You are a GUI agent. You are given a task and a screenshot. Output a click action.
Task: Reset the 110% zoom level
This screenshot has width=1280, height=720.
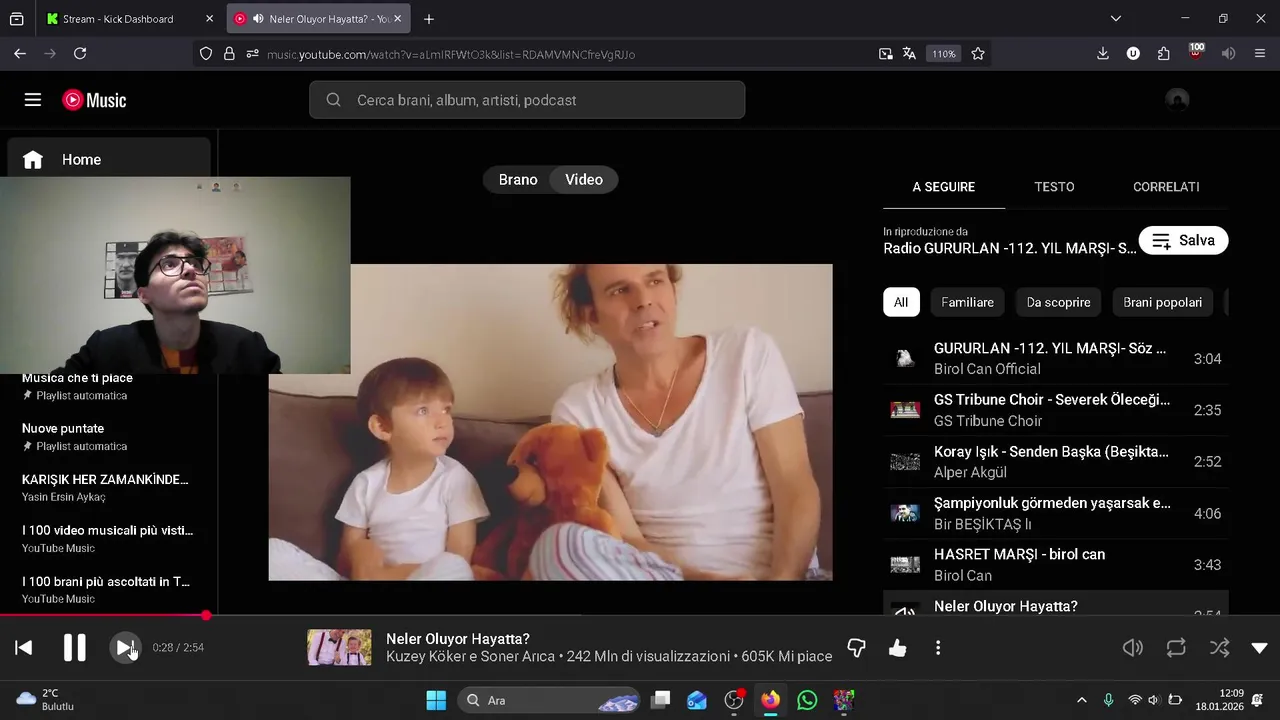944,54
